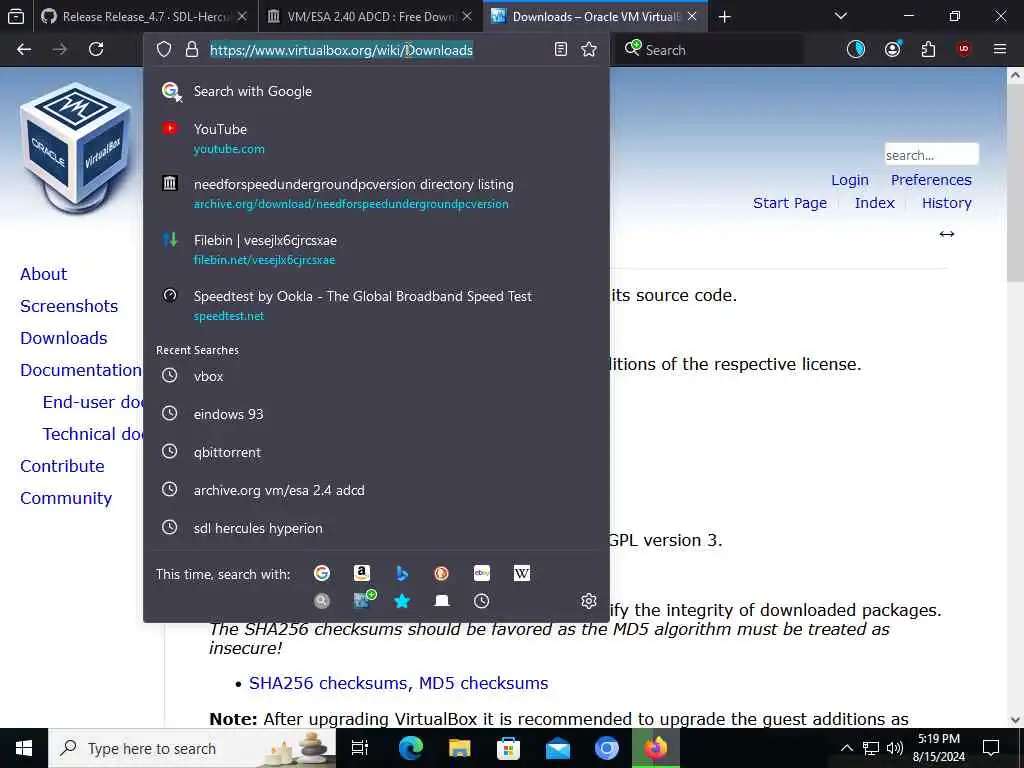Open the Filebin vesejlx6cjrcsxae suggestion
This screenshot has height=768, width=1024.
(x=376, y=249)
